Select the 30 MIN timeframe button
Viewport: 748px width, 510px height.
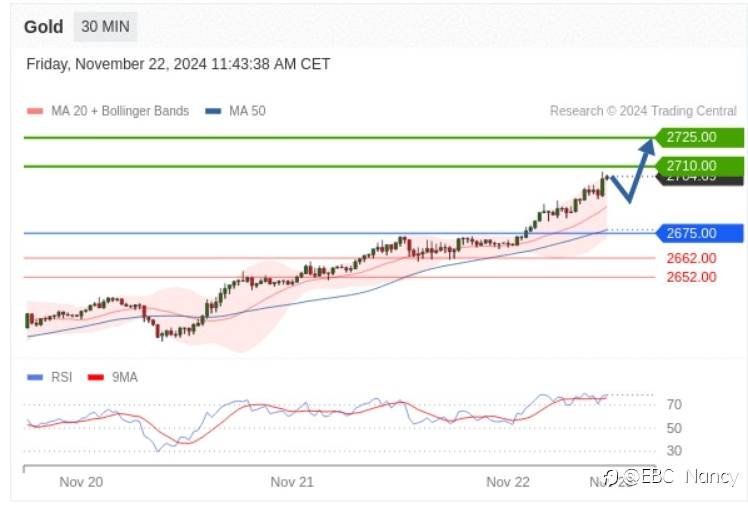[x=105, y=27]
